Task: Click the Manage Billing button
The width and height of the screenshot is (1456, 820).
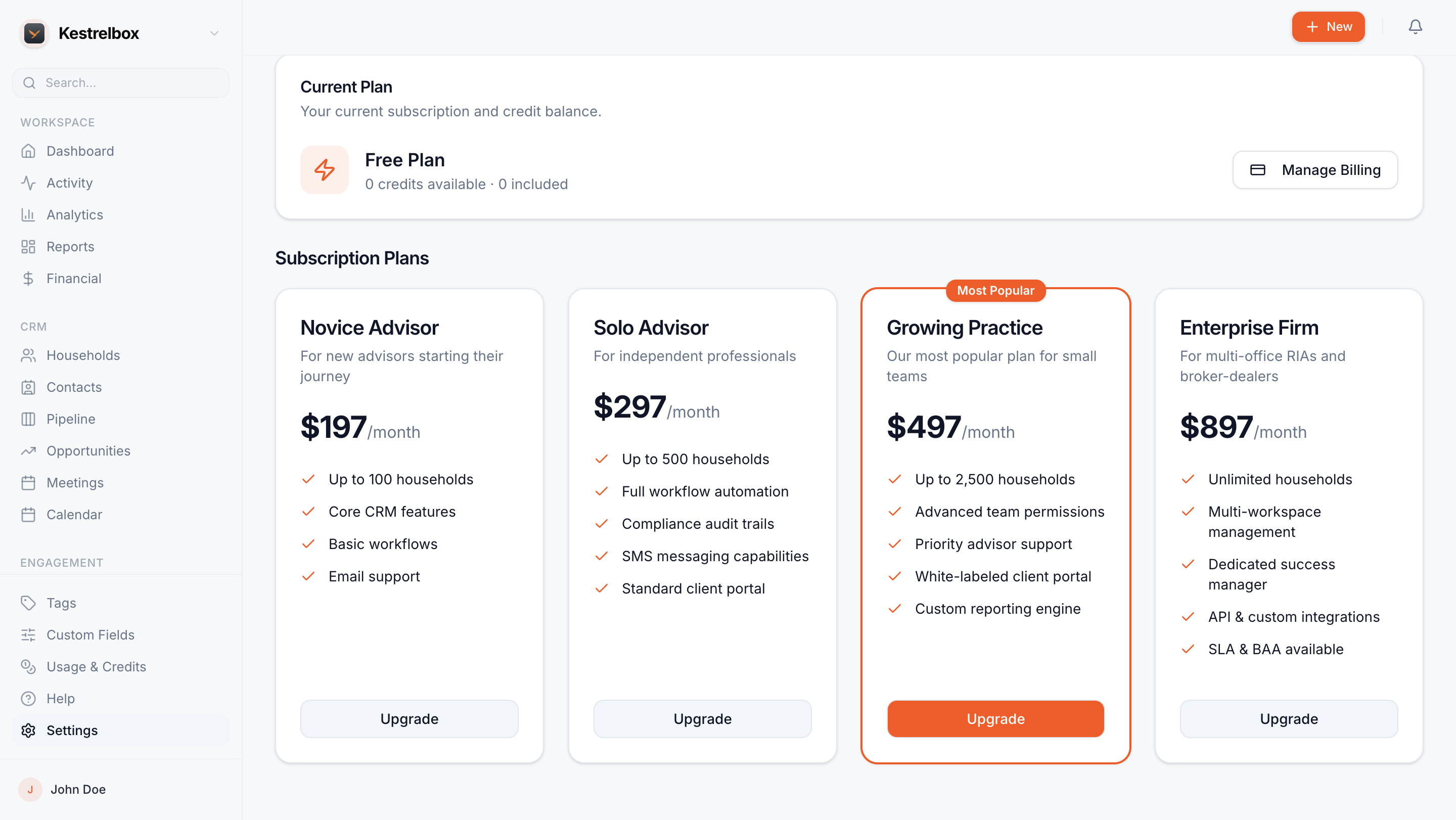Action: tap(1315, 169)
